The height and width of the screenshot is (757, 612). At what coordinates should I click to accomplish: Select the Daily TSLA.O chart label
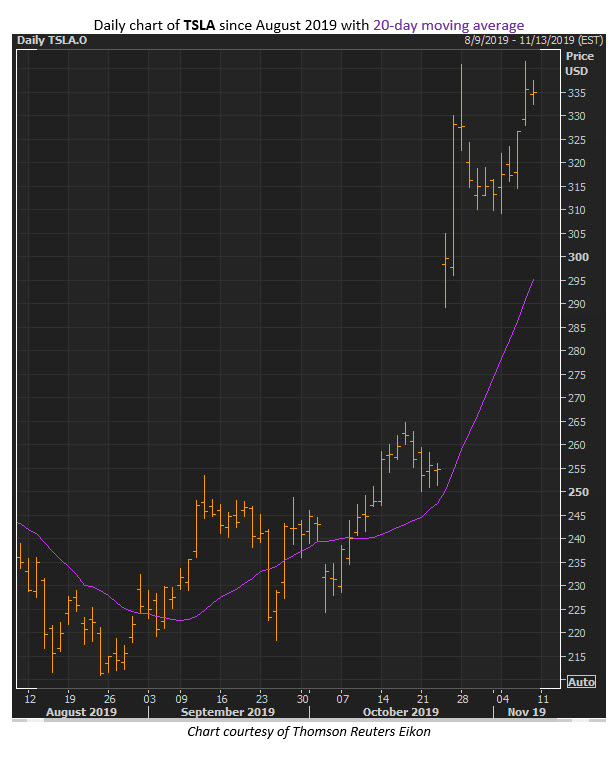point(52,40)
